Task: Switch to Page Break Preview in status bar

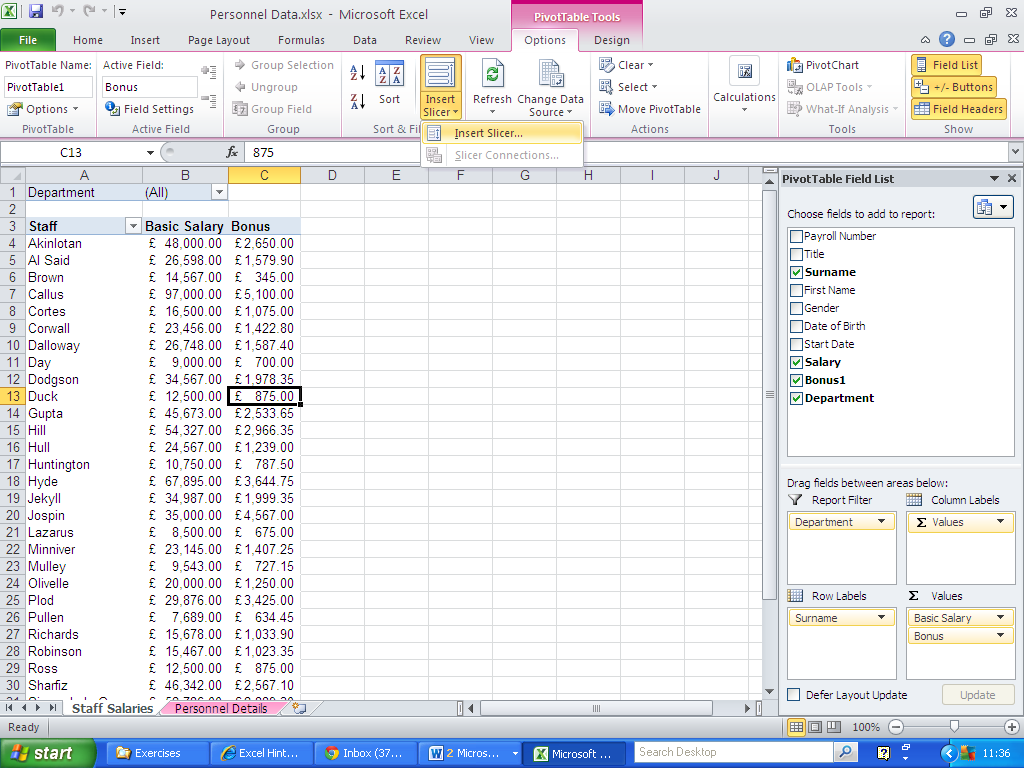Action: click(x=833, y=727)
